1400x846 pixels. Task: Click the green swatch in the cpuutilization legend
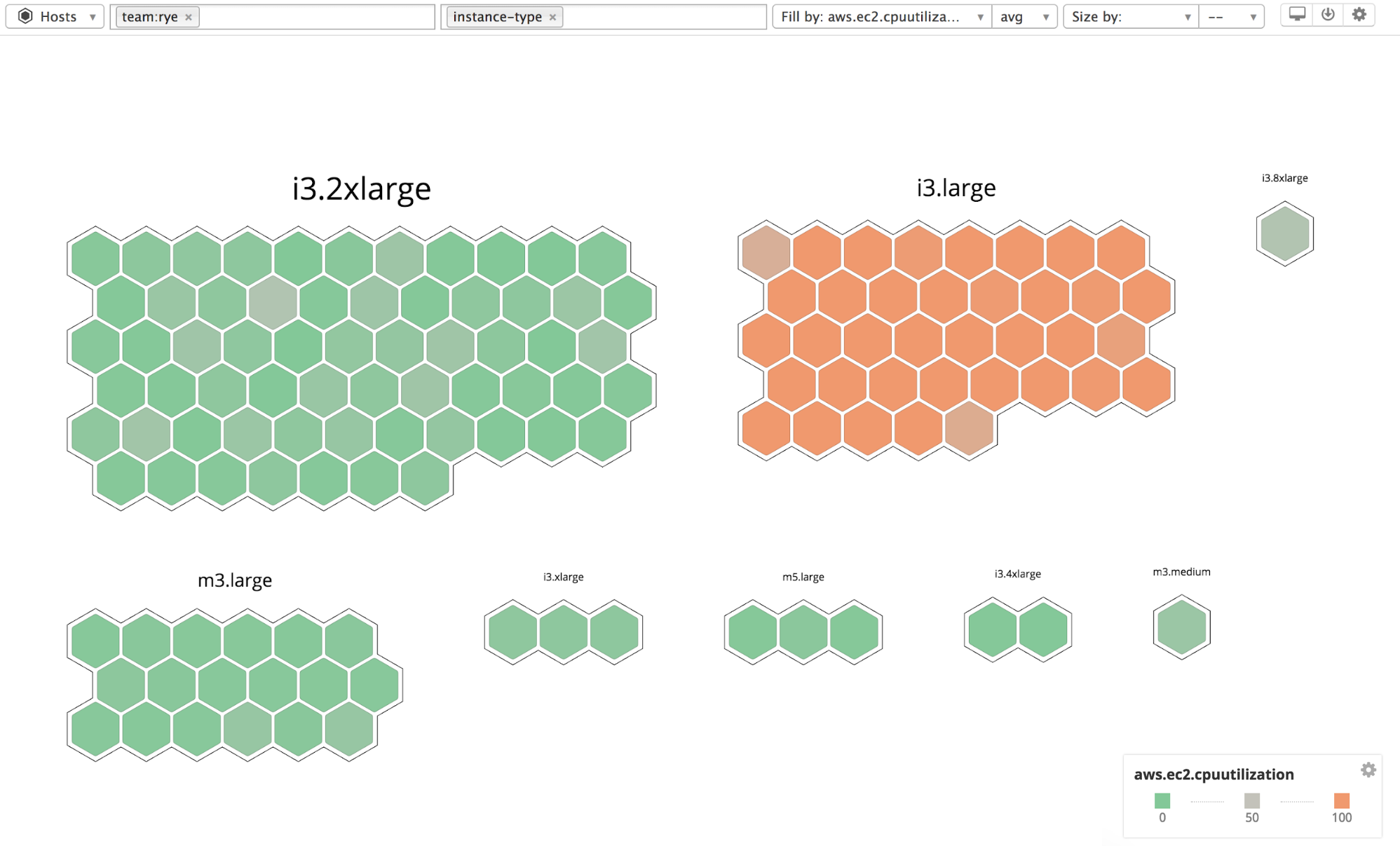[1163, 799]
